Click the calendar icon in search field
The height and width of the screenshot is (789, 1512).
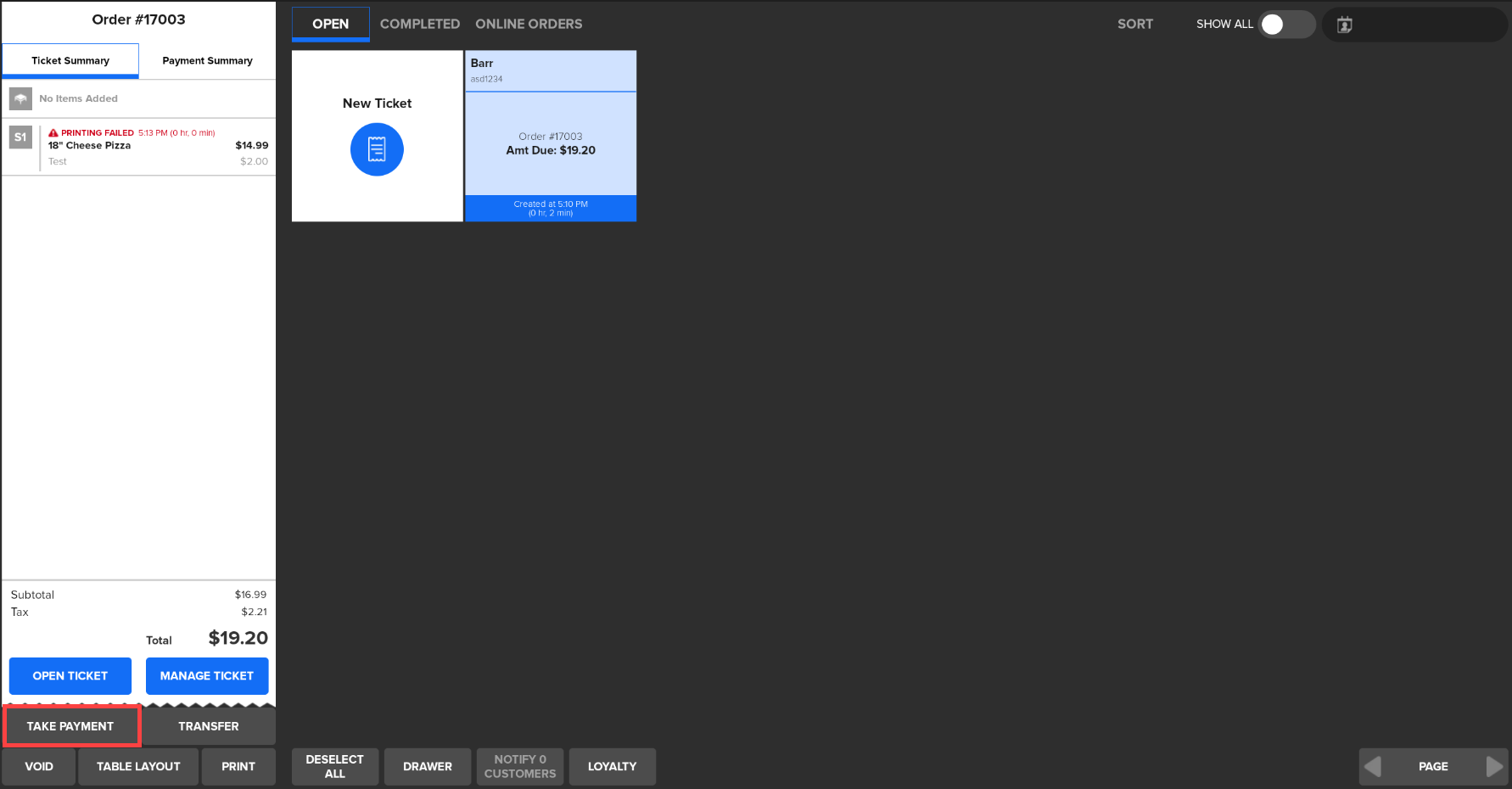pyautogui.click(x=1345, y=25)
